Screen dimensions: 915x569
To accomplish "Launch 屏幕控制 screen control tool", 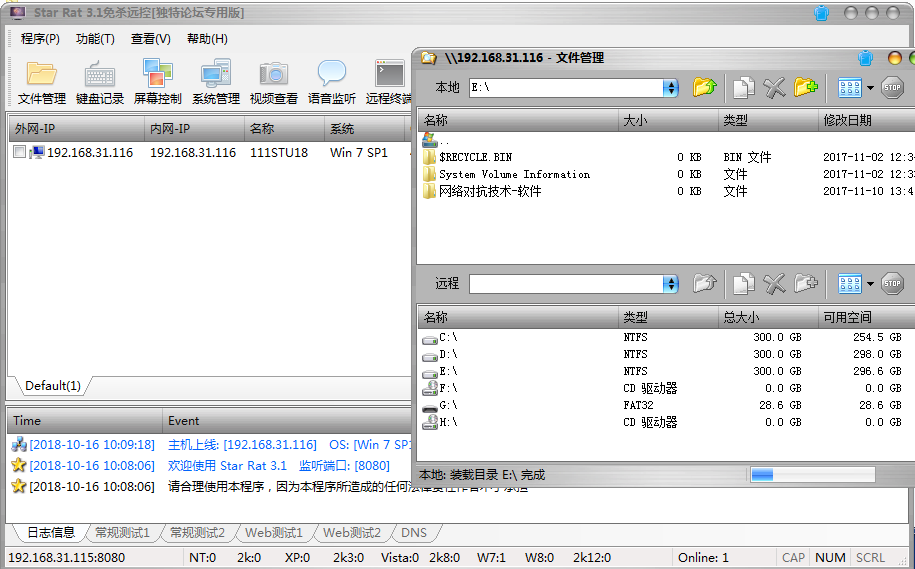I will pyautogui.click(x=158, y=82).
